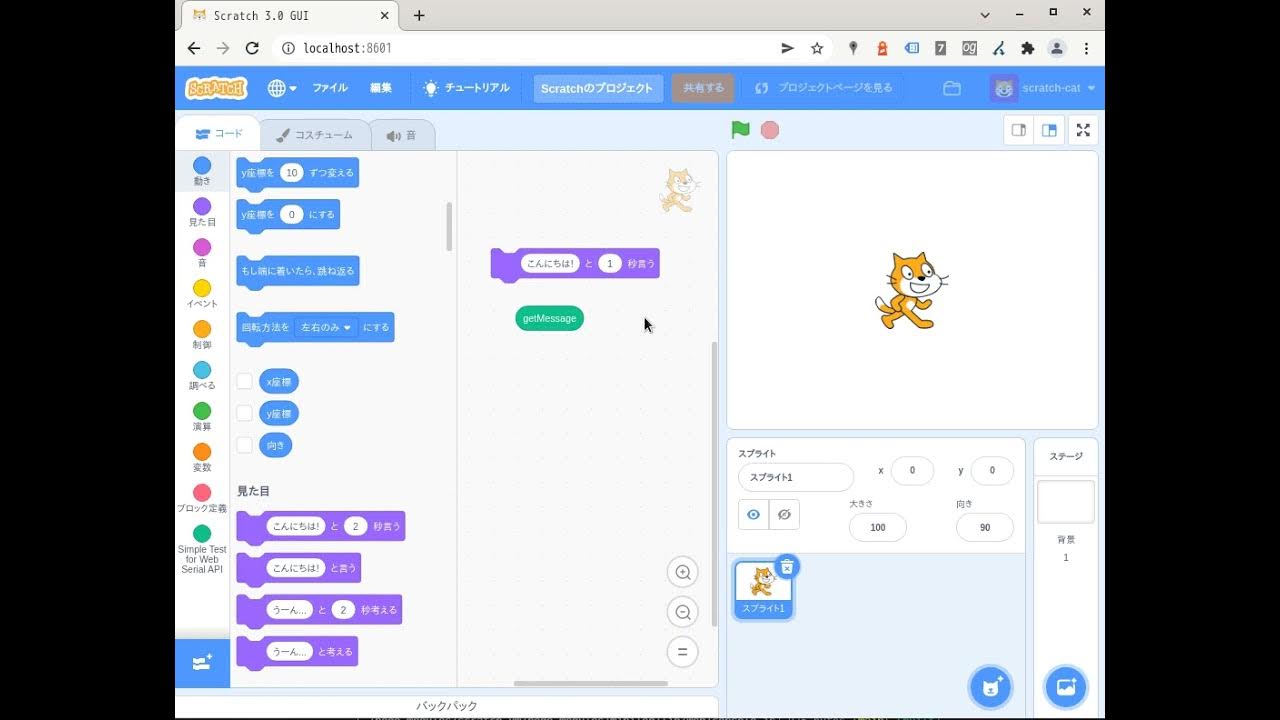Enable the y座標 reporter checkbox
The width and height of the screenshot is (1280, 720).
pyautogui.click(x=244, y=413)
